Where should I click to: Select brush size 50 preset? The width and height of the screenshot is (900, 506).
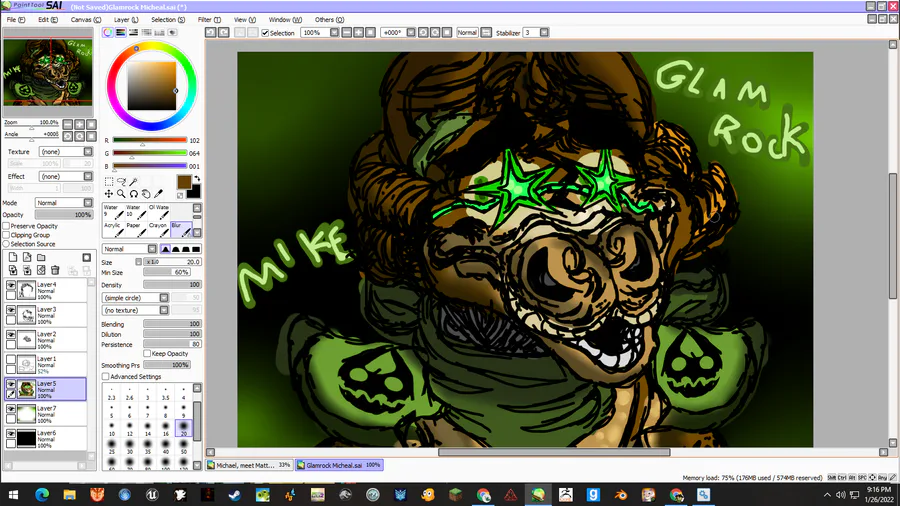[184, 447]
